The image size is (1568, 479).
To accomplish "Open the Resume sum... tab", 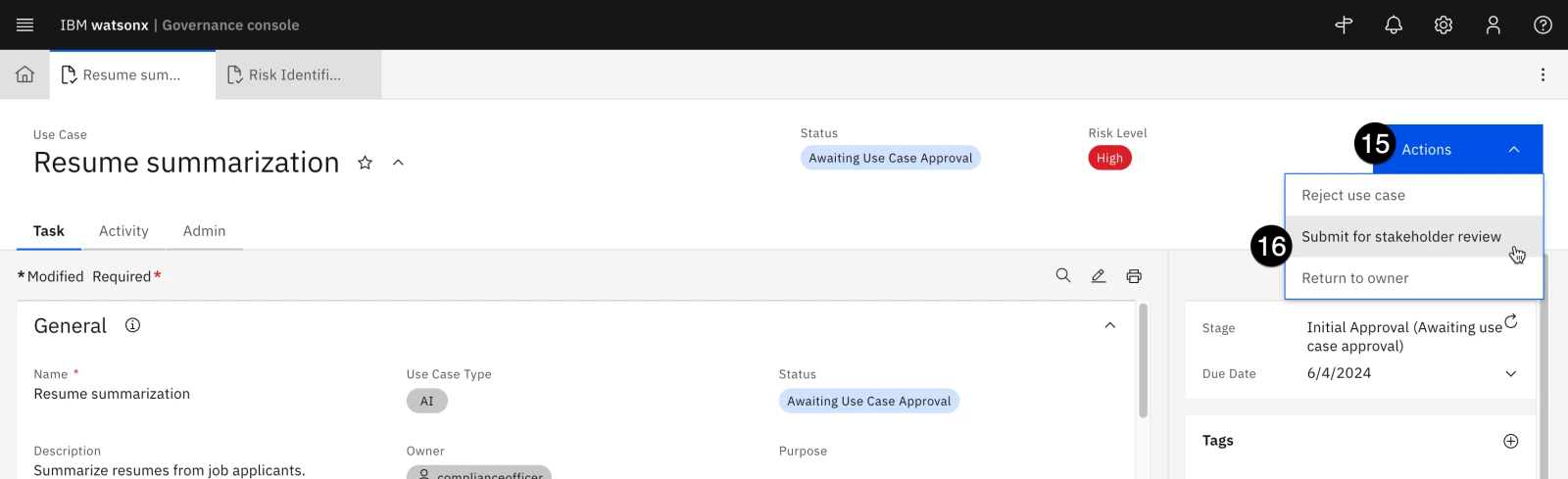I will pos(132,74).
